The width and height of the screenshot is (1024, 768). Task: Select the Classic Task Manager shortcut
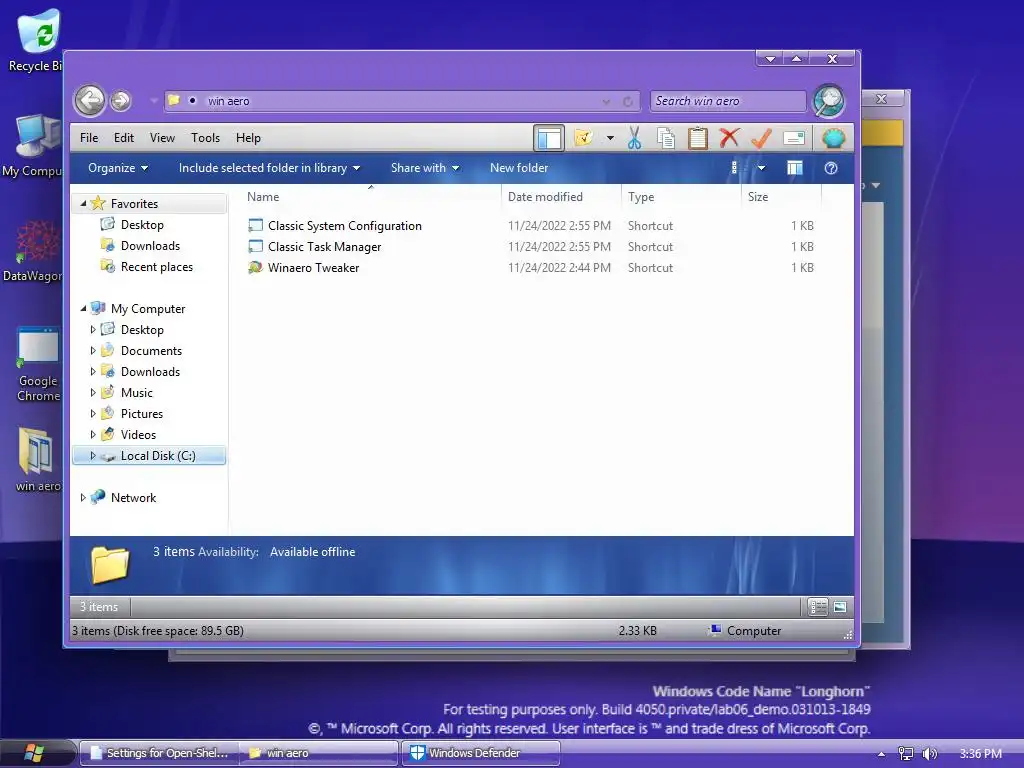pos(325,246)
